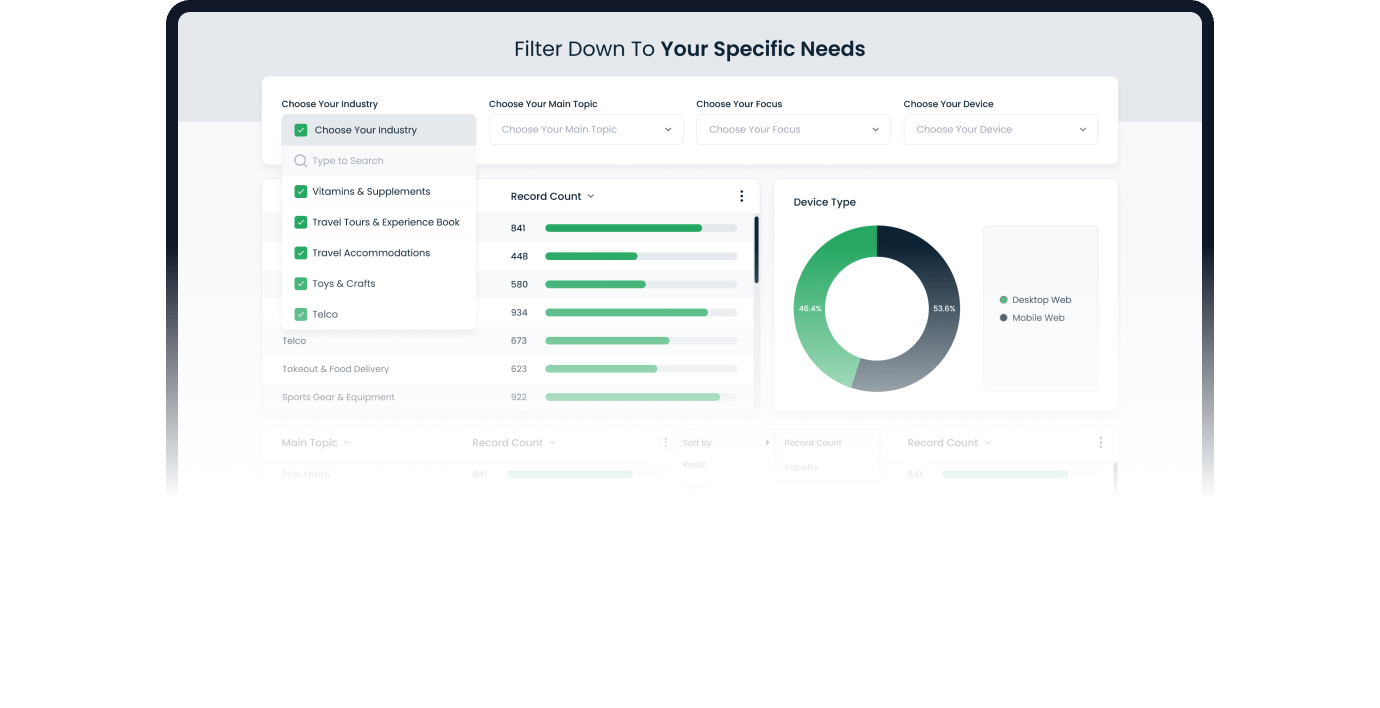This screenshot has height=708, width=1380.
Task: Uncheck the Vitamins & Supplements checkbox
Action: (x=300, y=191)
